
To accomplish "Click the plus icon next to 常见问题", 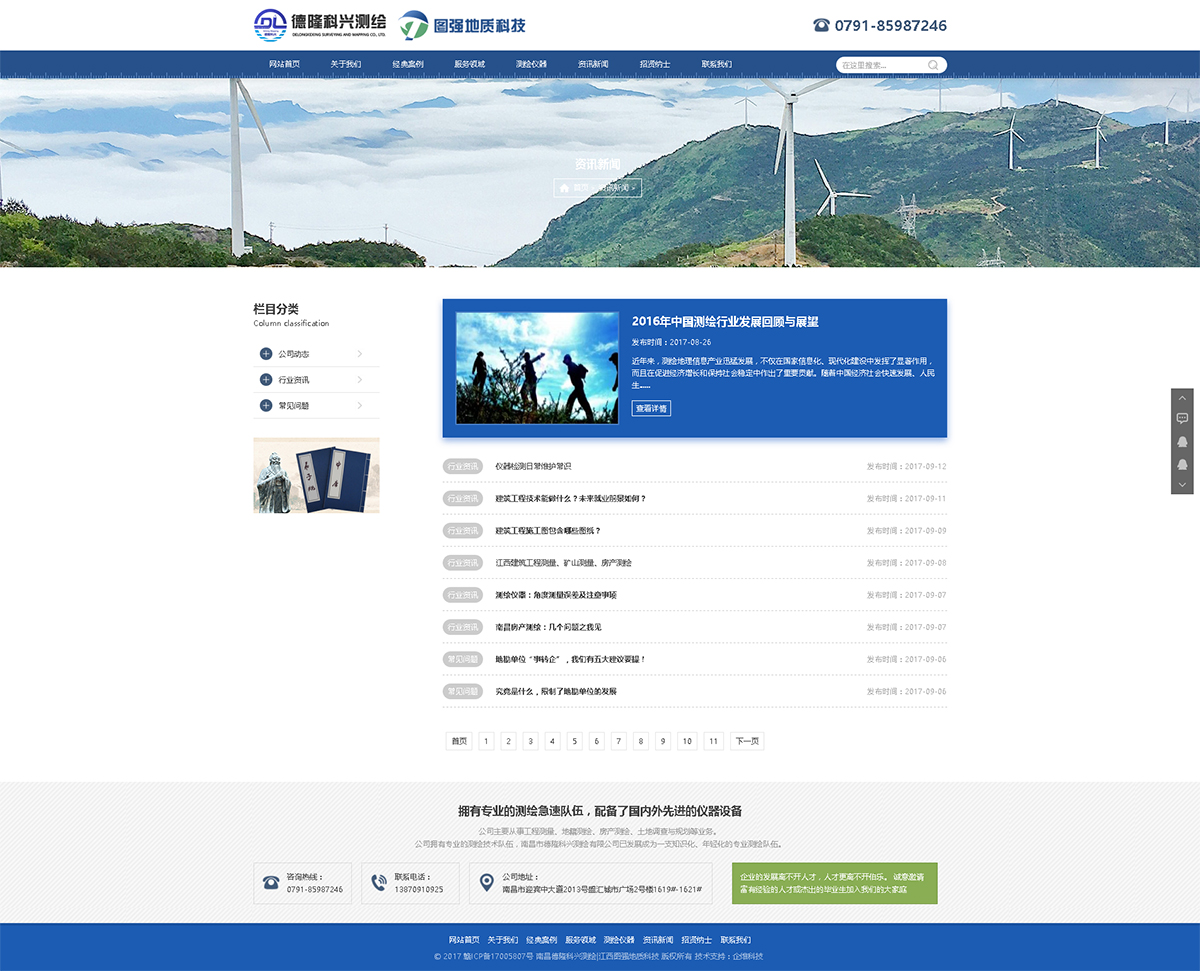I will pyautogui.click(x=266, y=406).
